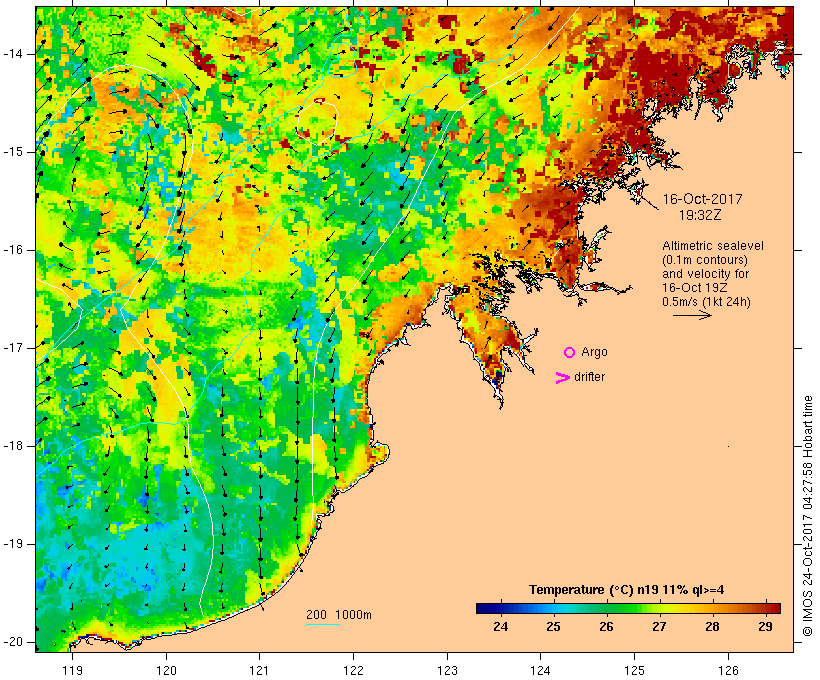Click the longitude axis label '119'
Screen dimensions: 820x680
coord(72,670)
